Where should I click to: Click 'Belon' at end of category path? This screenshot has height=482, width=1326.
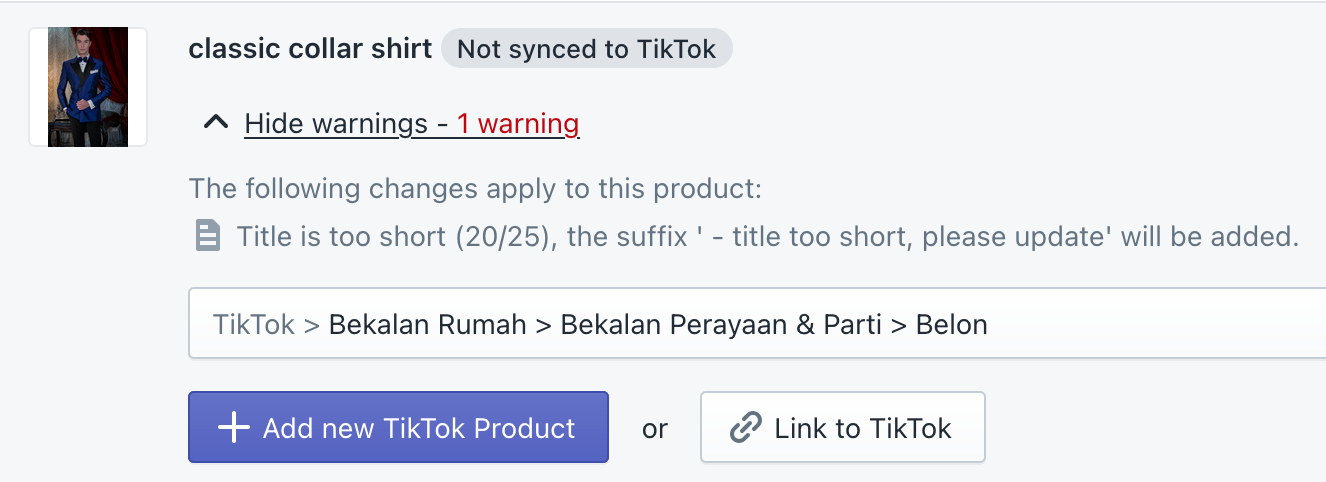pyautogui.click(x=952, y=324)
